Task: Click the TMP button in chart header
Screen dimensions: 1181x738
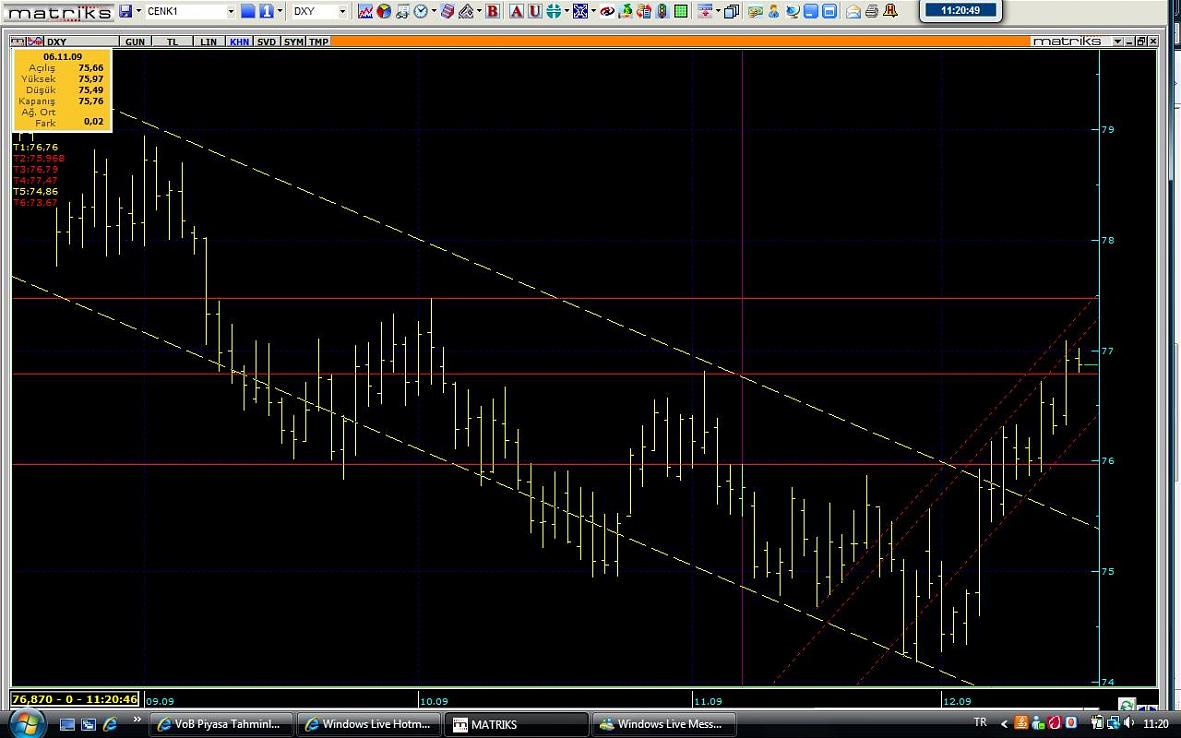Action: tap(318, 42)
